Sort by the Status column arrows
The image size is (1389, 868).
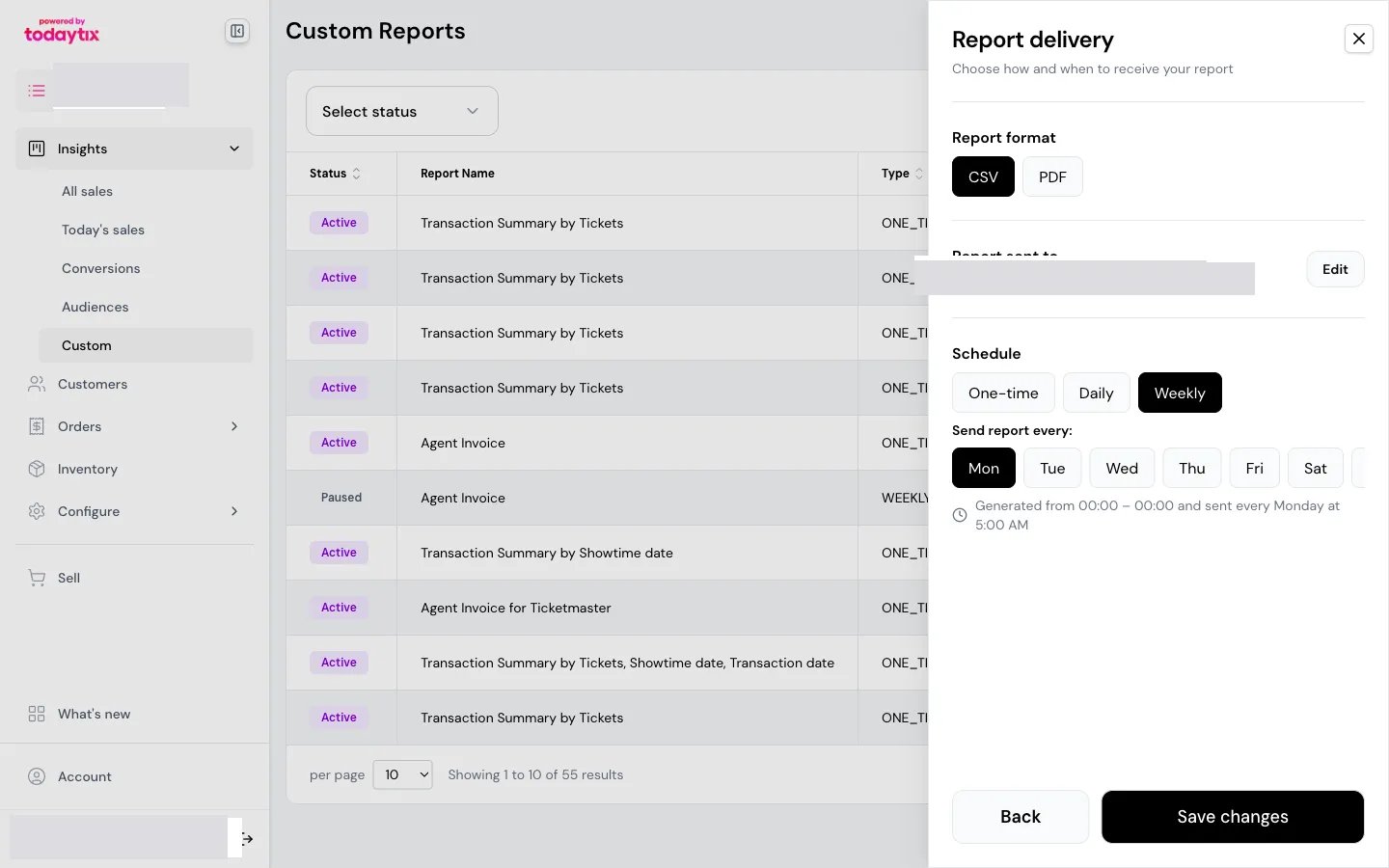(357, 174)
